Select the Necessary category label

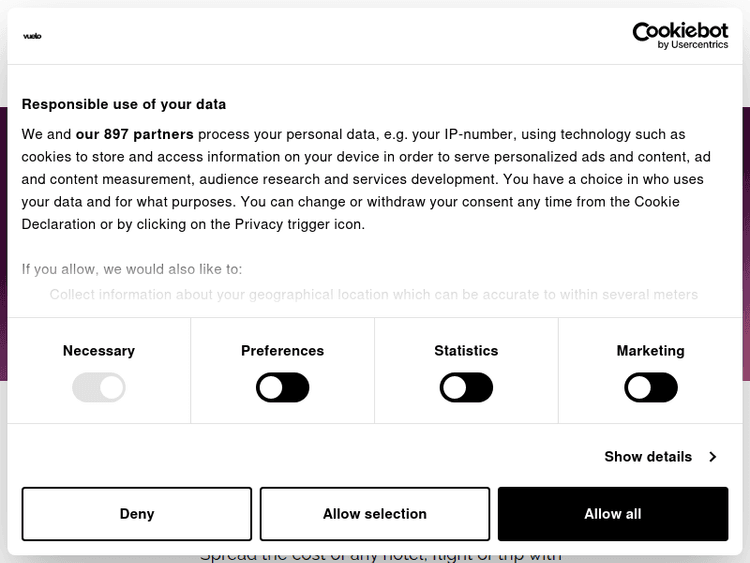tap(99, 351)
